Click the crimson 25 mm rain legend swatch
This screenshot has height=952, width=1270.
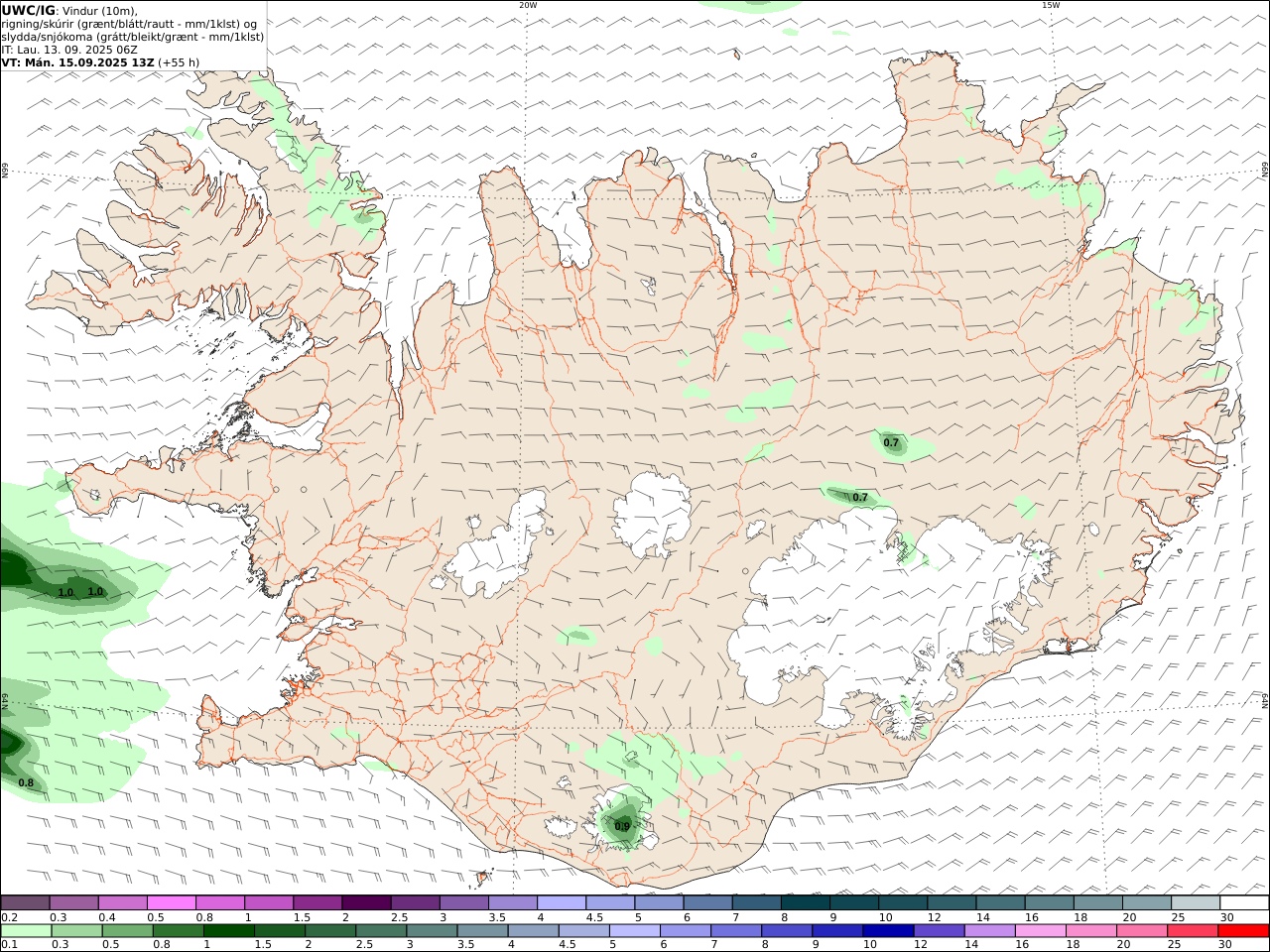coord(1192,930)
